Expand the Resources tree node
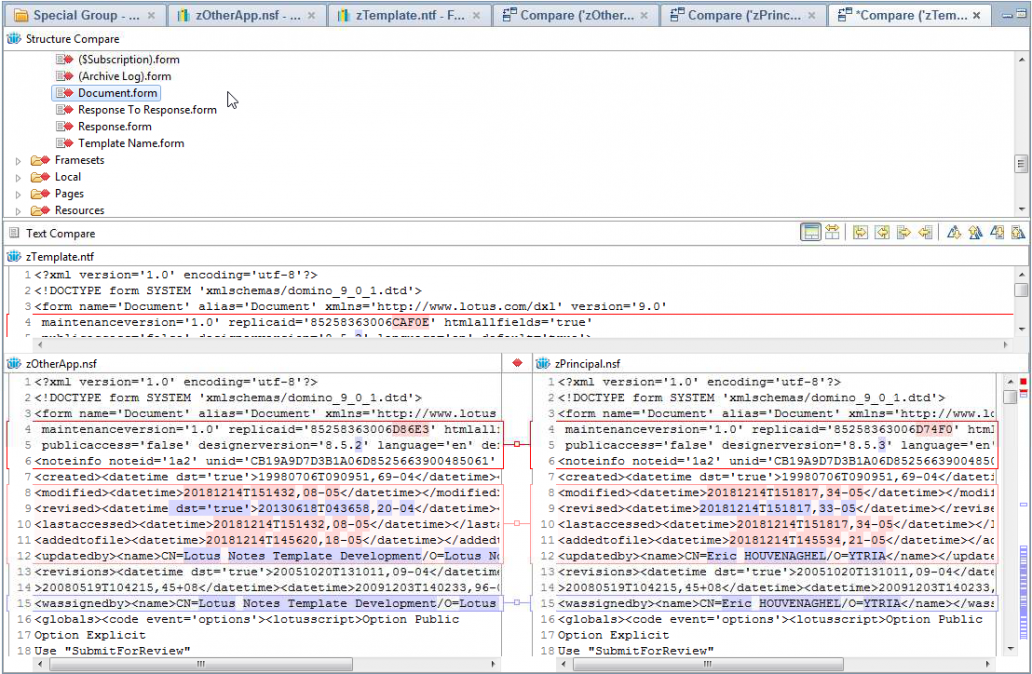1032x674 pixels. coord(18,211)
